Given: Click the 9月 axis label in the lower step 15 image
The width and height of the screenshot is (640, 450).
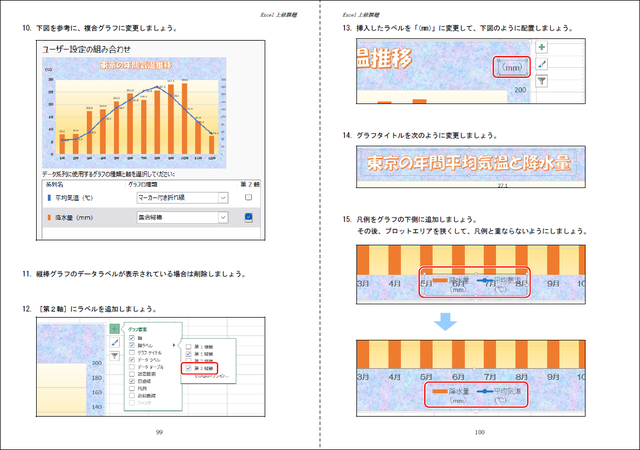Looking at the screenshot, I should [553, 376].
